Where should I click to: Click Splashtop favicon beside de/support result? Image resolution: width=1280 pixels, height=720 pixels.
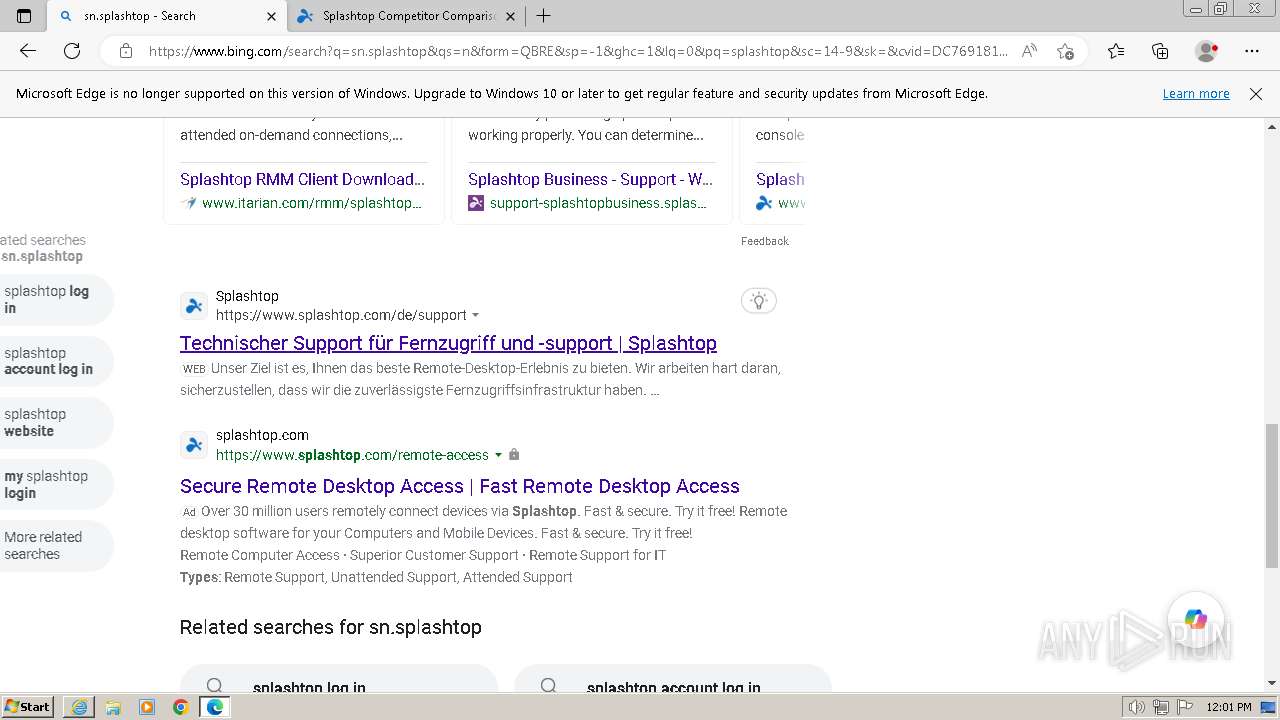coord(194,305)
